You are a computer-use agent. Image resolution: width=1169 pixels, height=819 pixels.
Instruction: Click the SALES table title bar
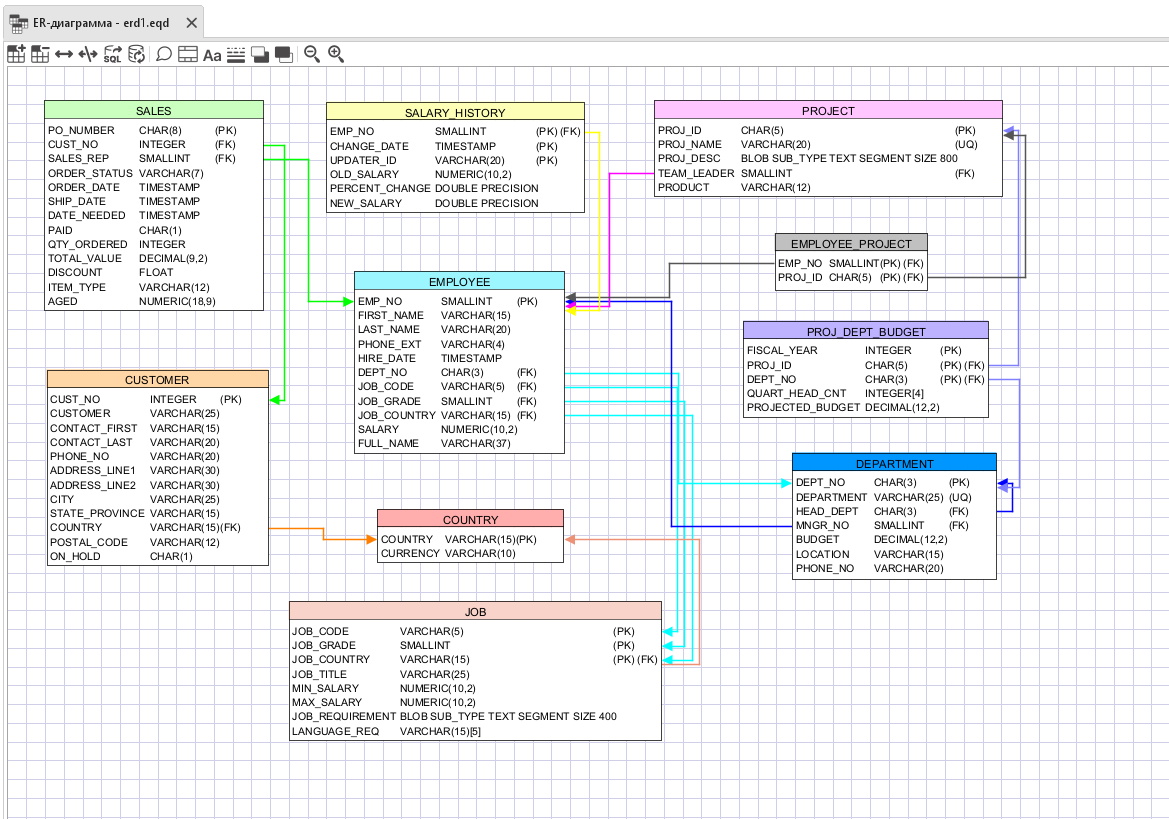pos(153,110)
